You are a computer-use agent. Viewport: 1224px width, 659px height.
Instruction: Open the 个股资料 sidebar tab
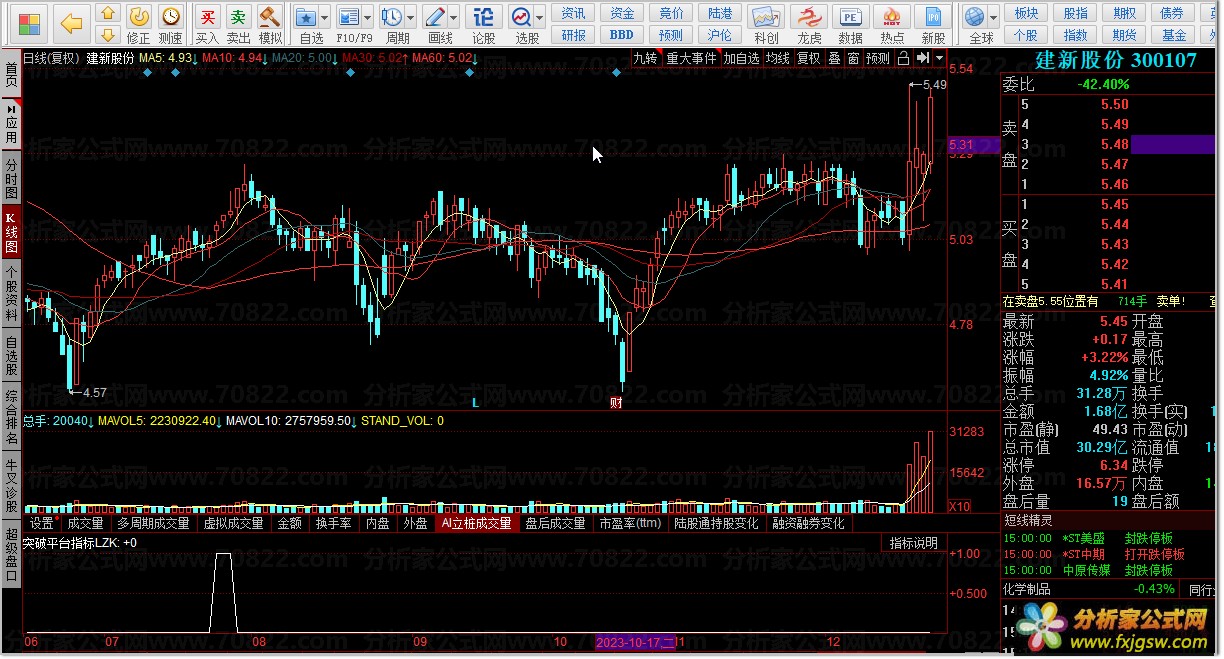[x=11, y=292]
